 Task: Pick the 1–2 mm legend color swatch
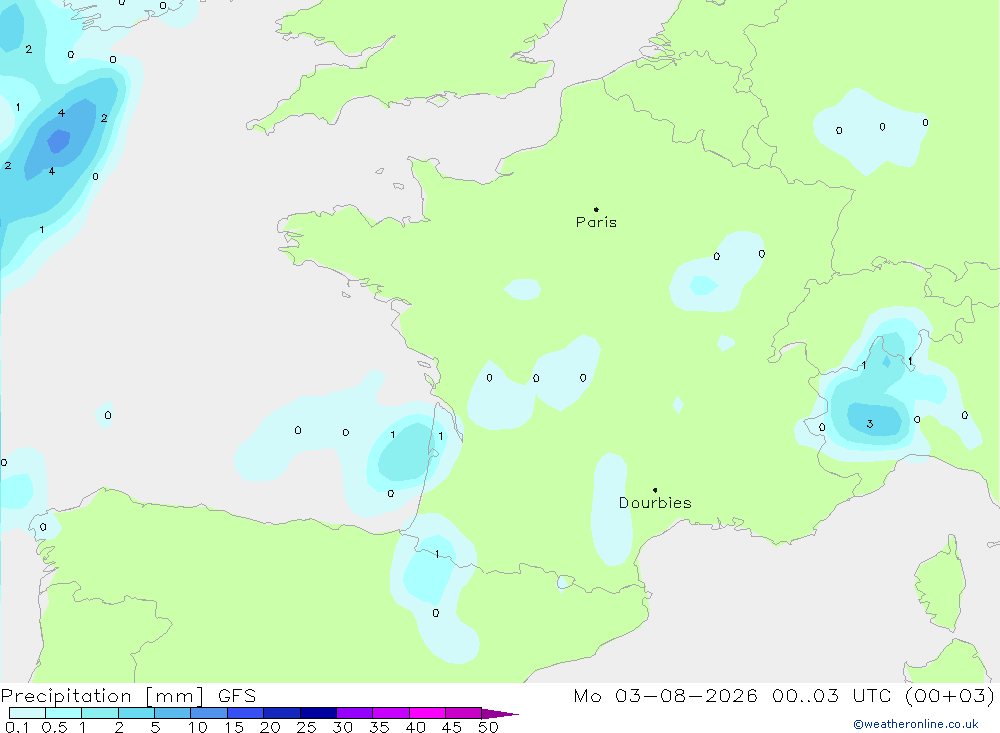click(99, 713)
